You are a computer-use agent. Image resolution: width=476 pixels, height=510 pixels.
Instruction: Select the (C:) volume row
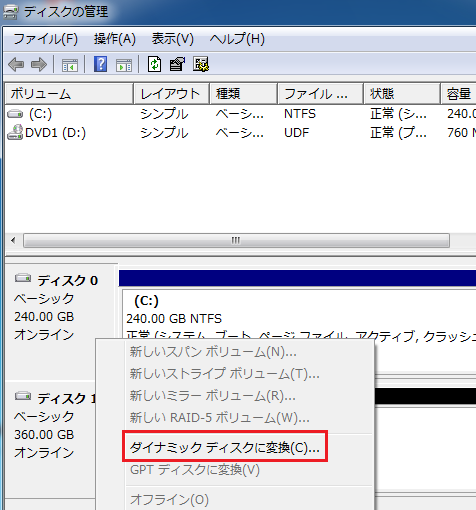pos(240,114)
